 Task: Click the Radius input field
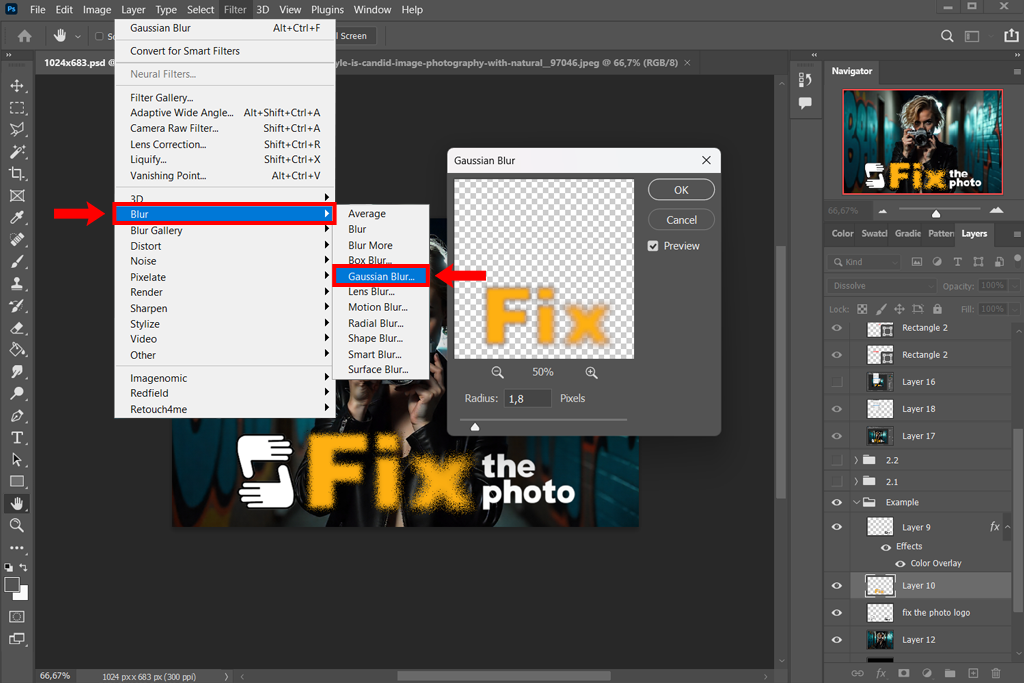(x=528, y=398)
